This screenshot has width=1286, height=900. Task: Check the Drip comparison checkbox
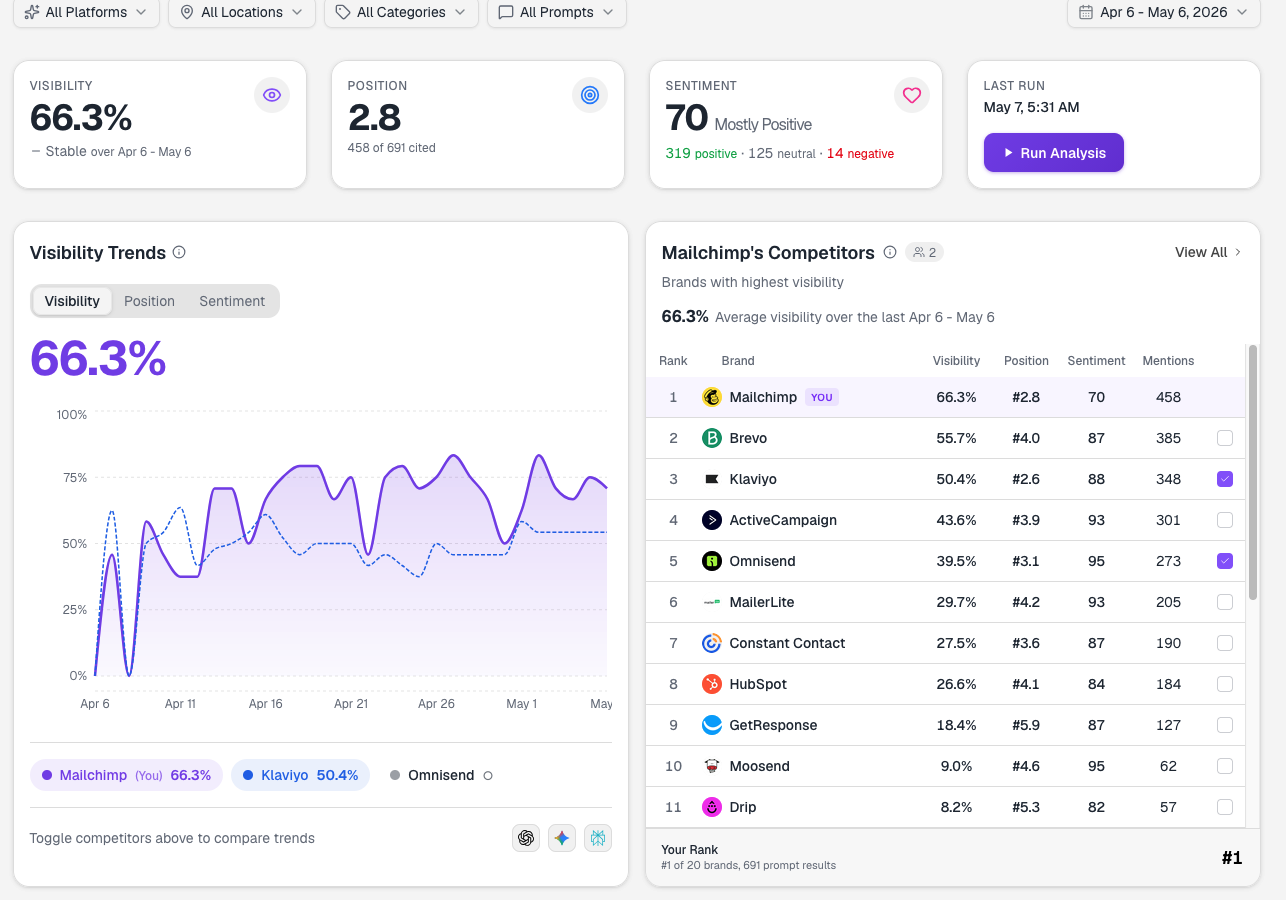pyautogui.click(x=1225, y=807)
